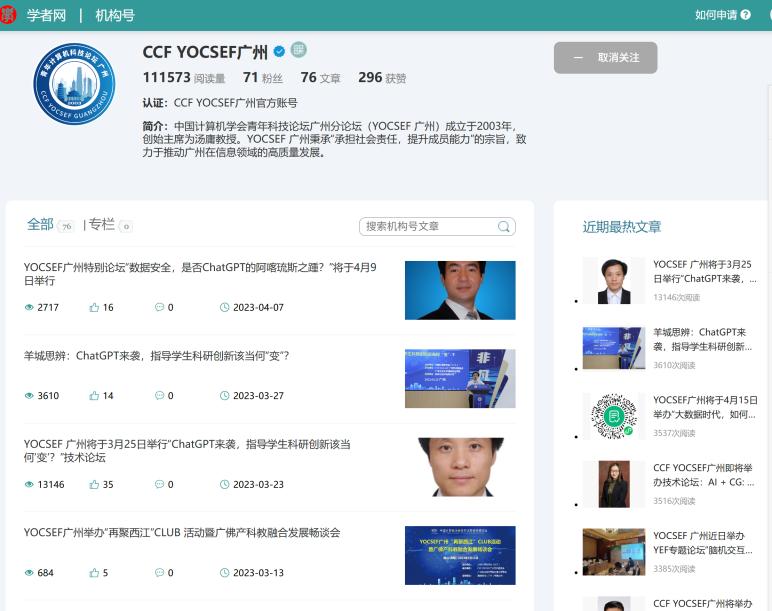
Task: Click the eye views icon showing 2717
Action: point(29,308)
